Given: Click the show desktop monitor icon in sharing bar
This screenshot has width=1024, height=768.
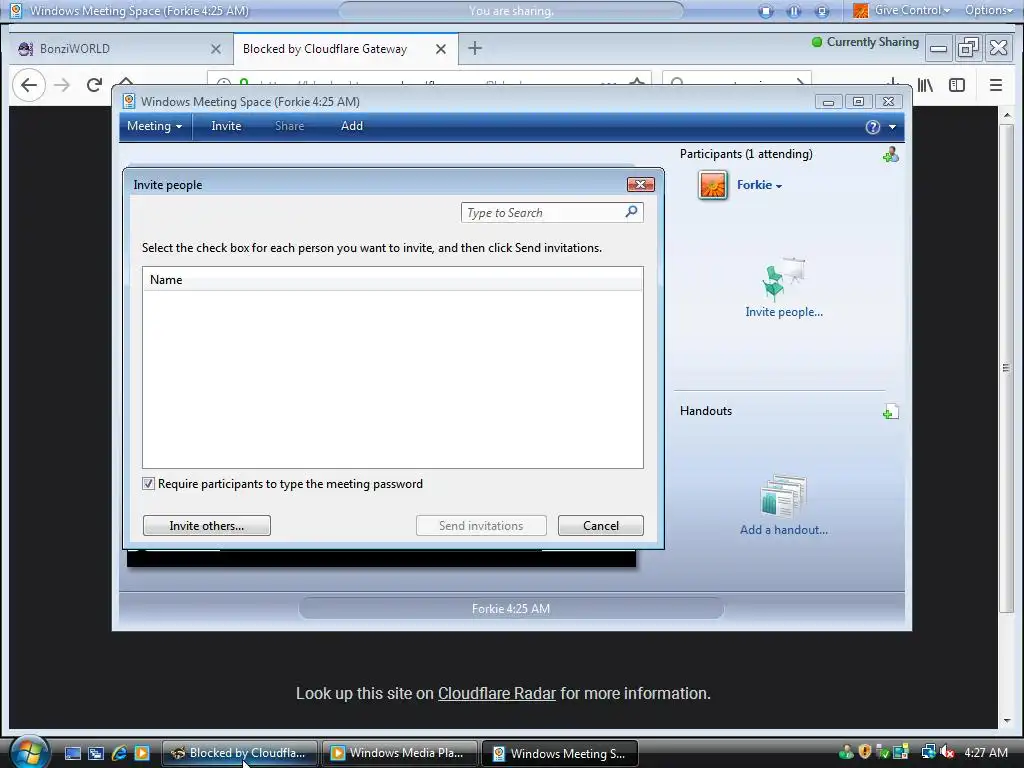Looking at the screenshot, I should tap(822, 11).
